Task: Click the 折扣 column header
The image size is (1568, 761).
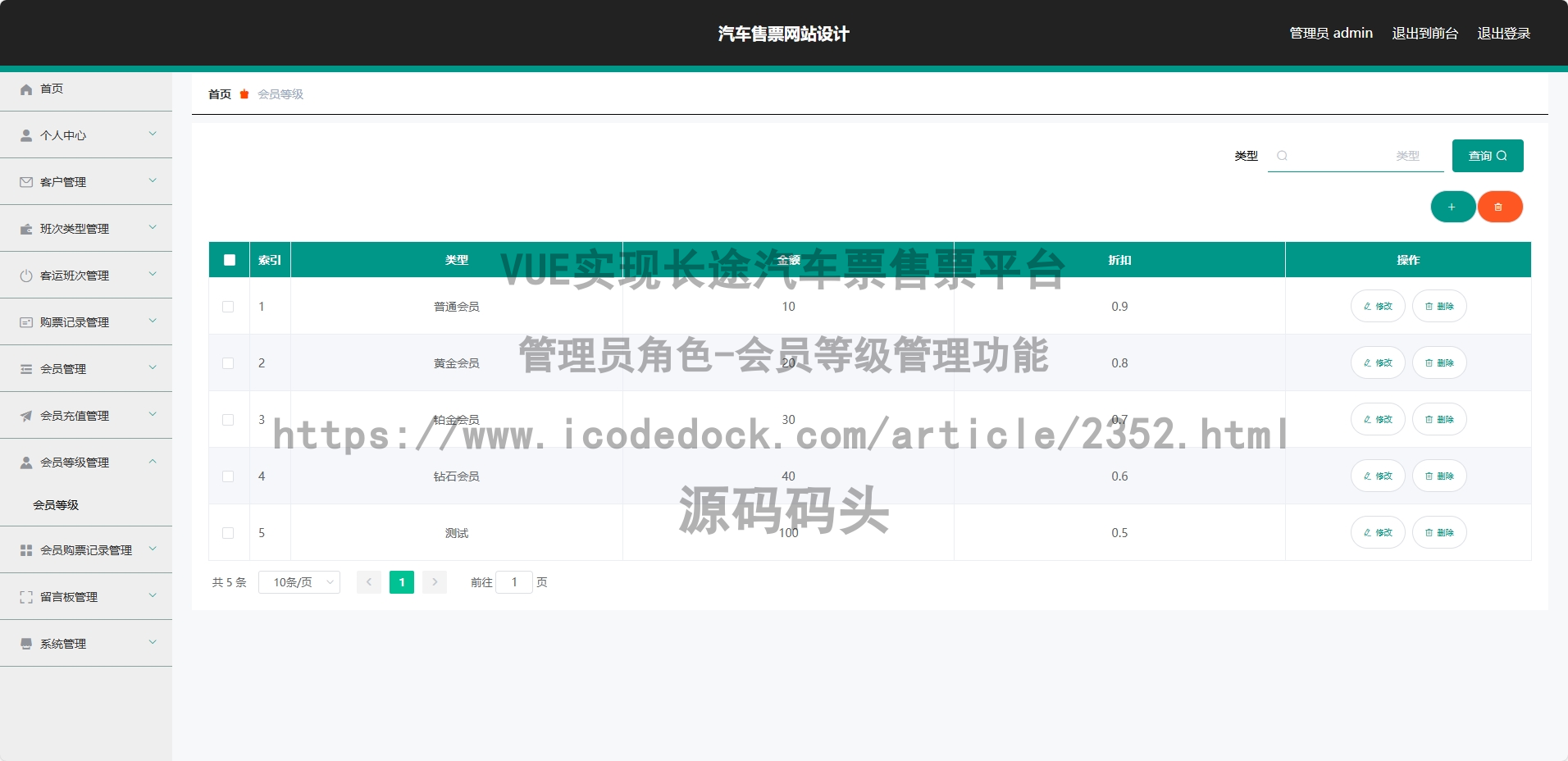Action: (1119, 260)
